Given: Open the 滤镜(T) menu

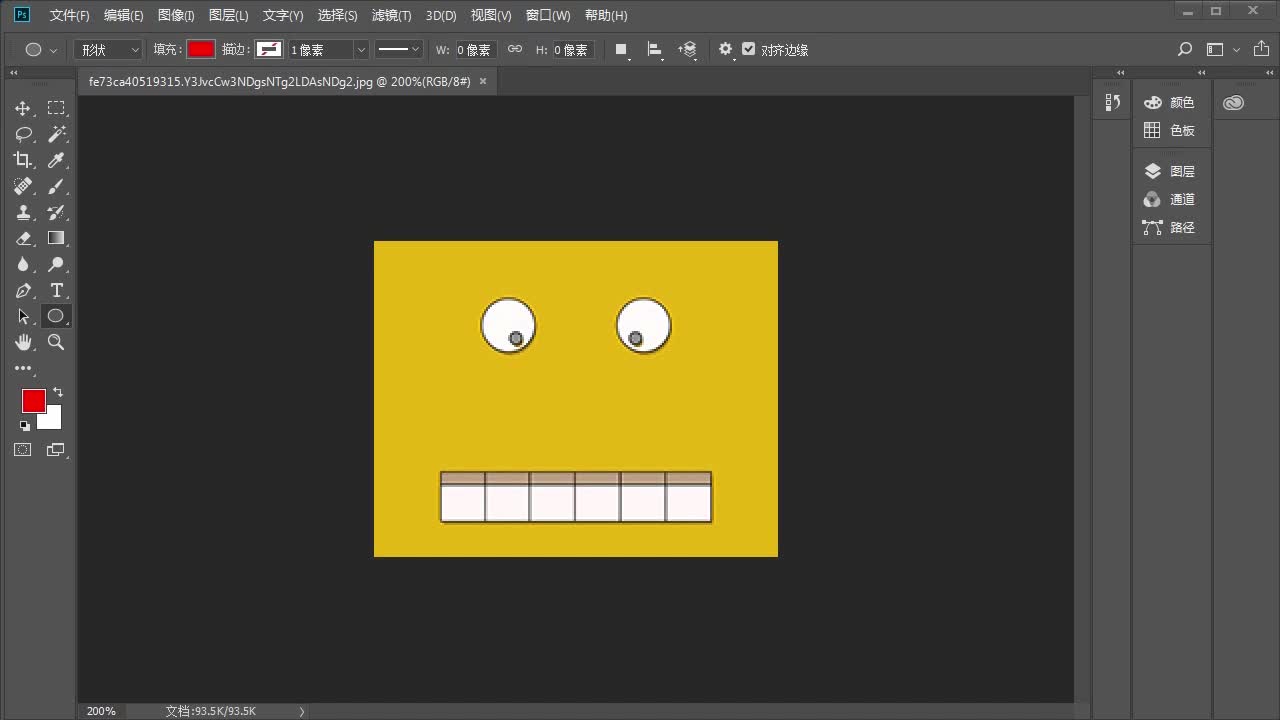Looking at the screenshot, I should 391,15.
